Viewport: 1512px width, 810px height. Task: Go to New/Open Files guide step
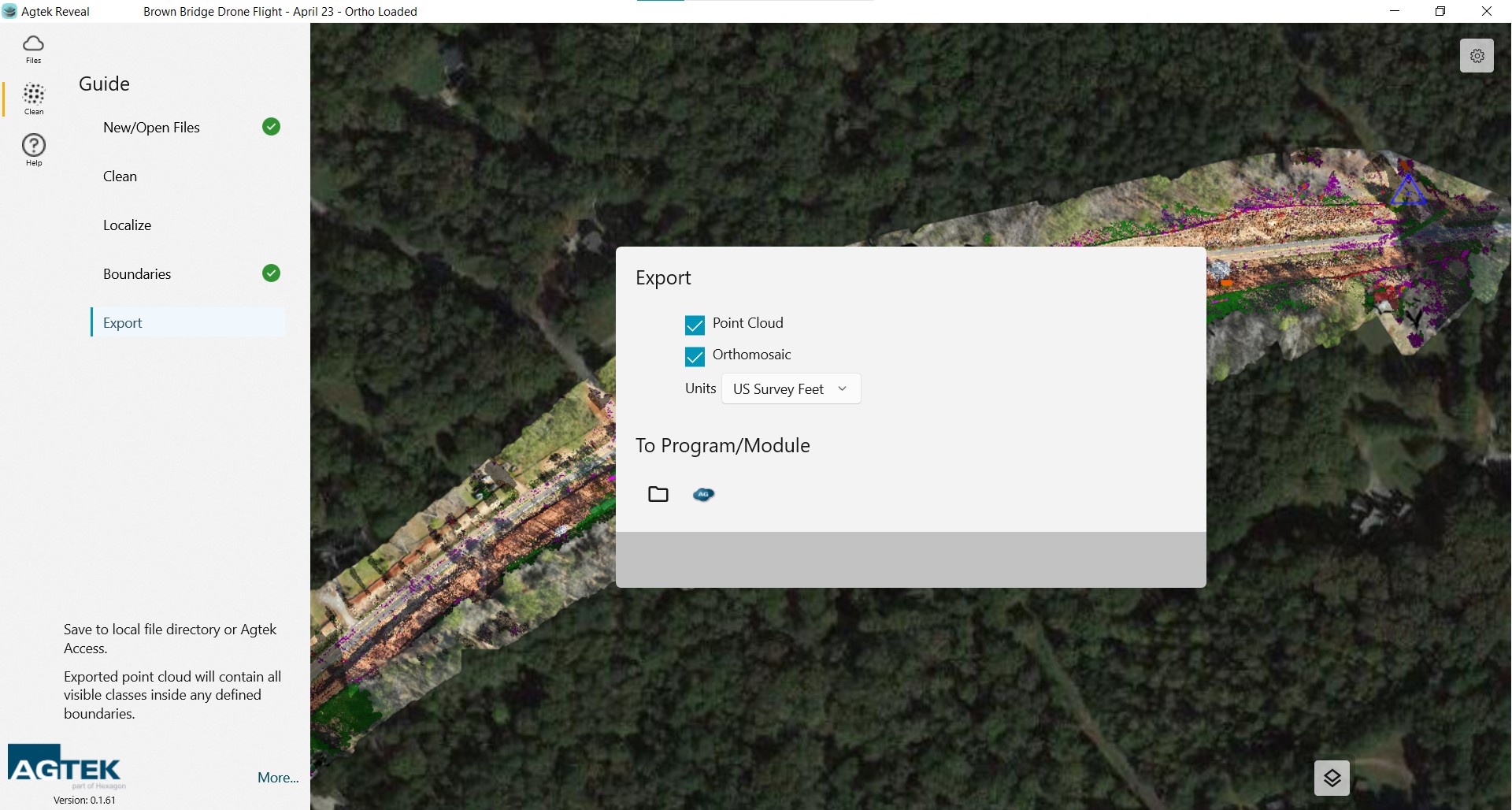(151, 128)
